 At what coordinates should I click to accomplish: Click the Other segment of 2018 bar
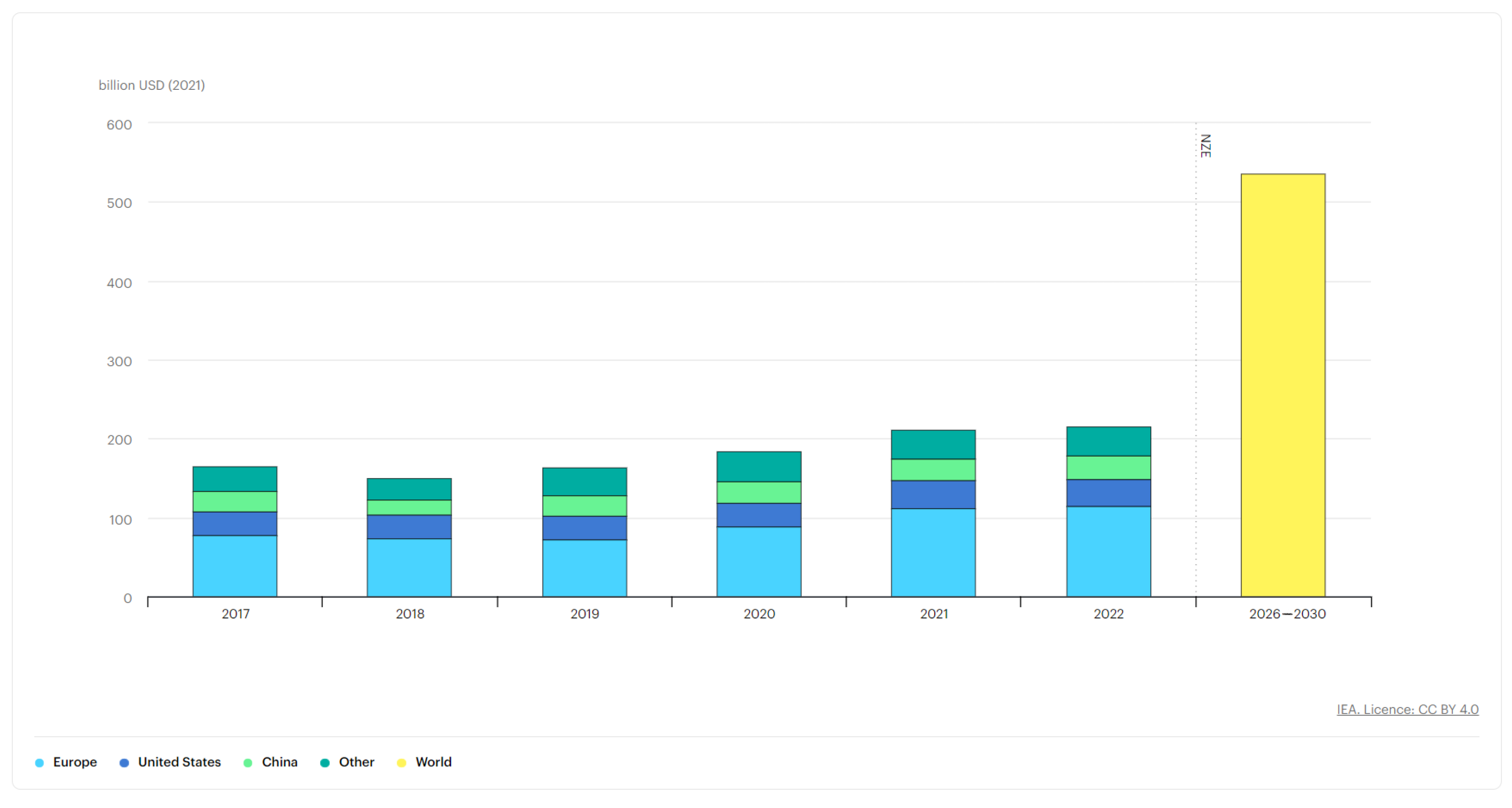pyautogui.click(x=409, y=489)
